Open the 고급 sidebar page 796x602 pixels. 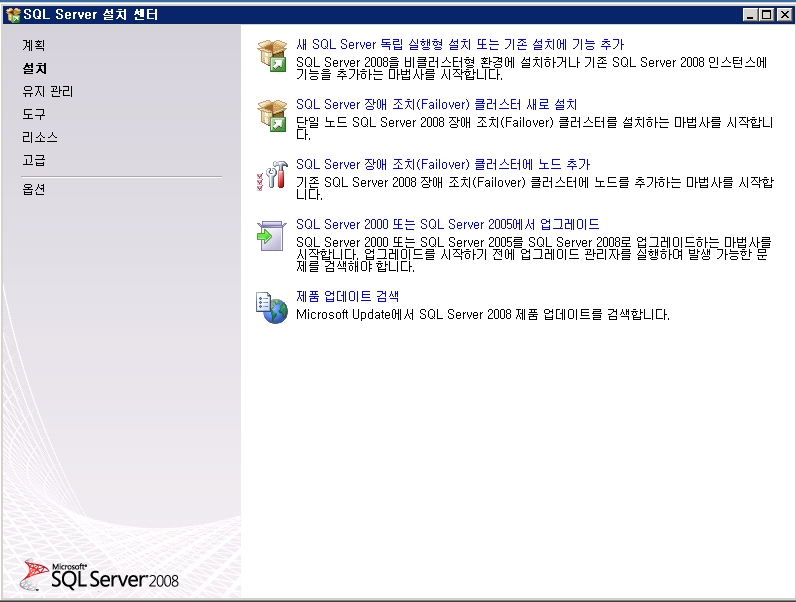(34, 160)
